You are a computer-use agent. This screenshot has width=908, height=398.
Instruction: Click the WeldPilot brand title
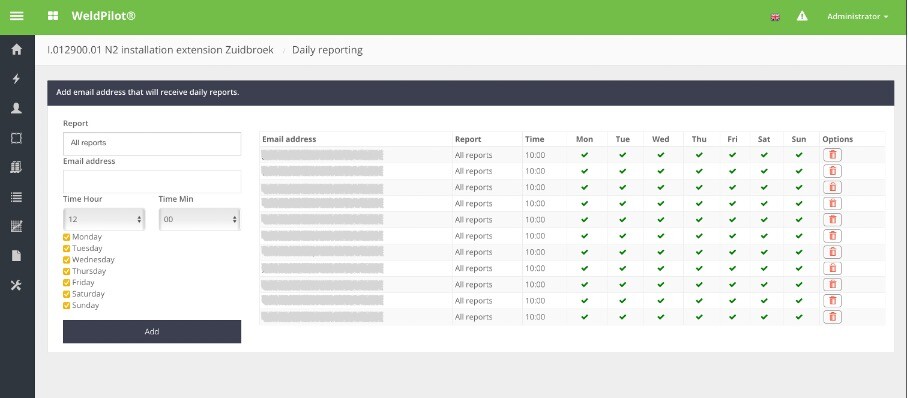104,16
